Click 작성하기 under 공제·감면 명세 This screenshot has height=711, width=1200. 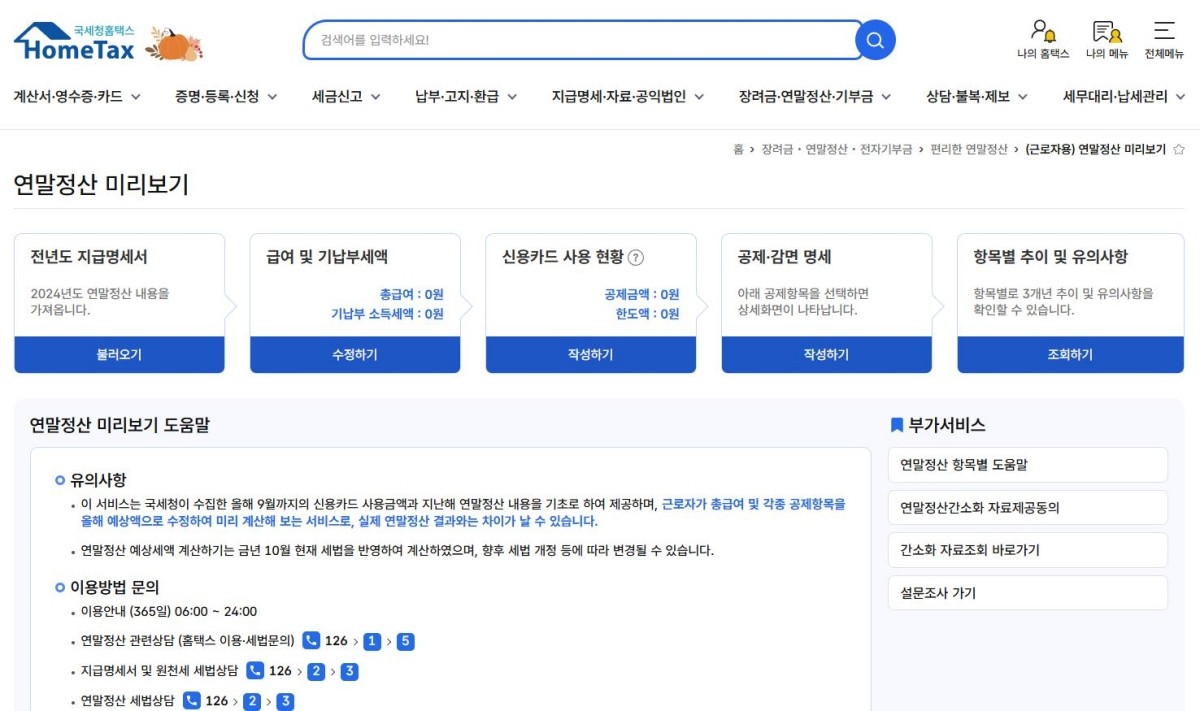coord(826,355)
